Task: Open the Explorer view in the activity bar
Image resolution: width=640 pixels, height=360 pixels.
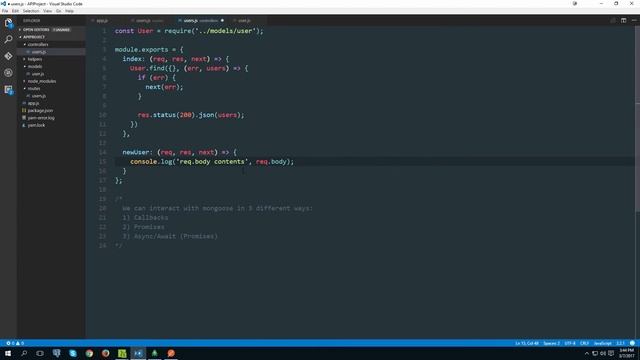Action: coord(8,23)
